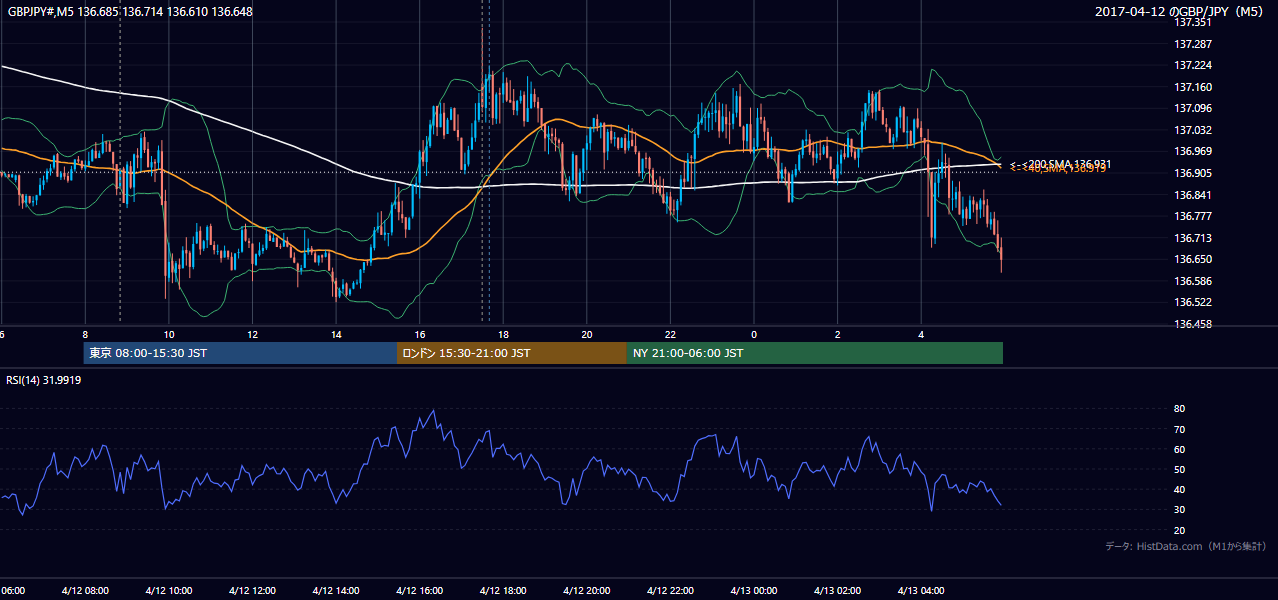This screenshot has height=600, width=1278.
Task: Click the 4/12 20:00 date axis label
Action: tap(586, 591)
